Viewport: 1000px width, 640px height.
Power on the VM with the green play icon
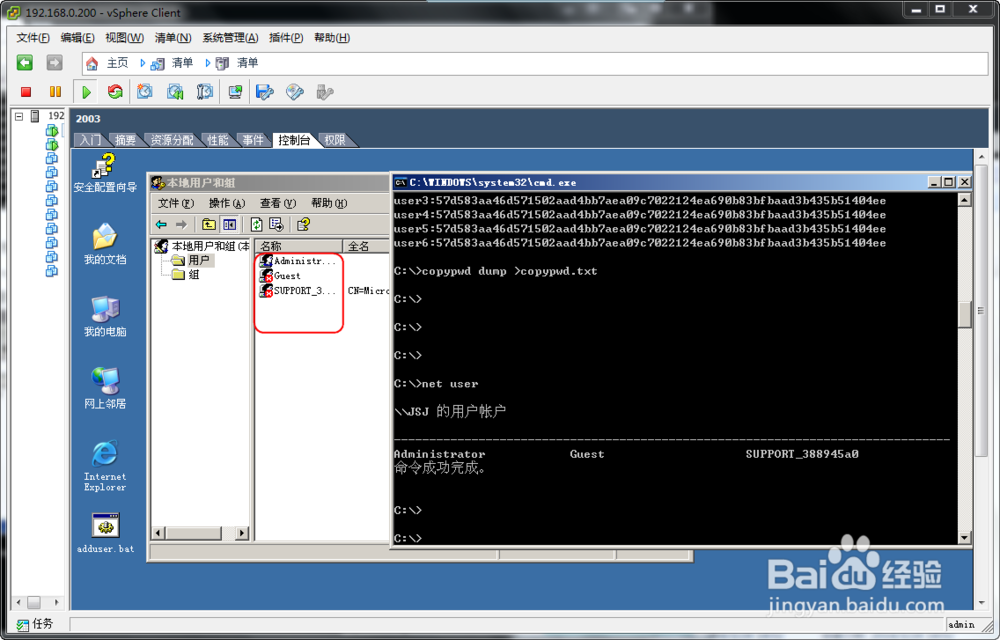[x=86, y=92]
